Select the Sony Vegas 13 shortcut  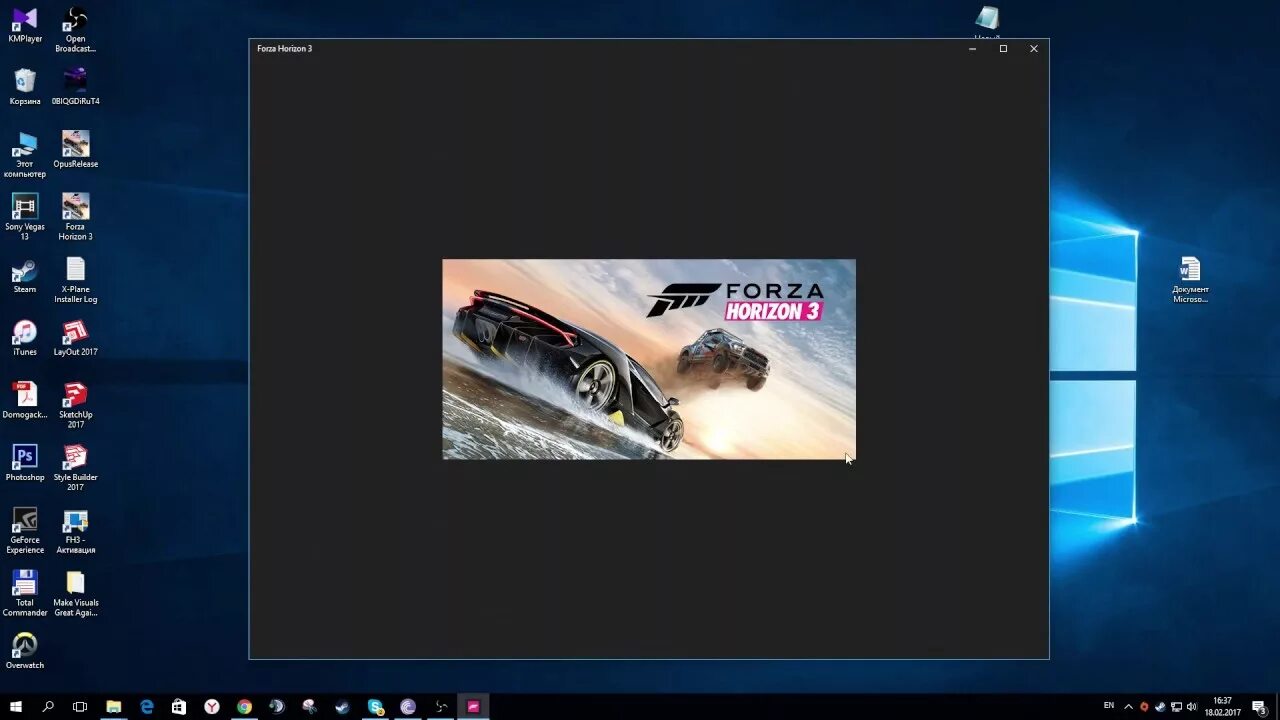25,217
